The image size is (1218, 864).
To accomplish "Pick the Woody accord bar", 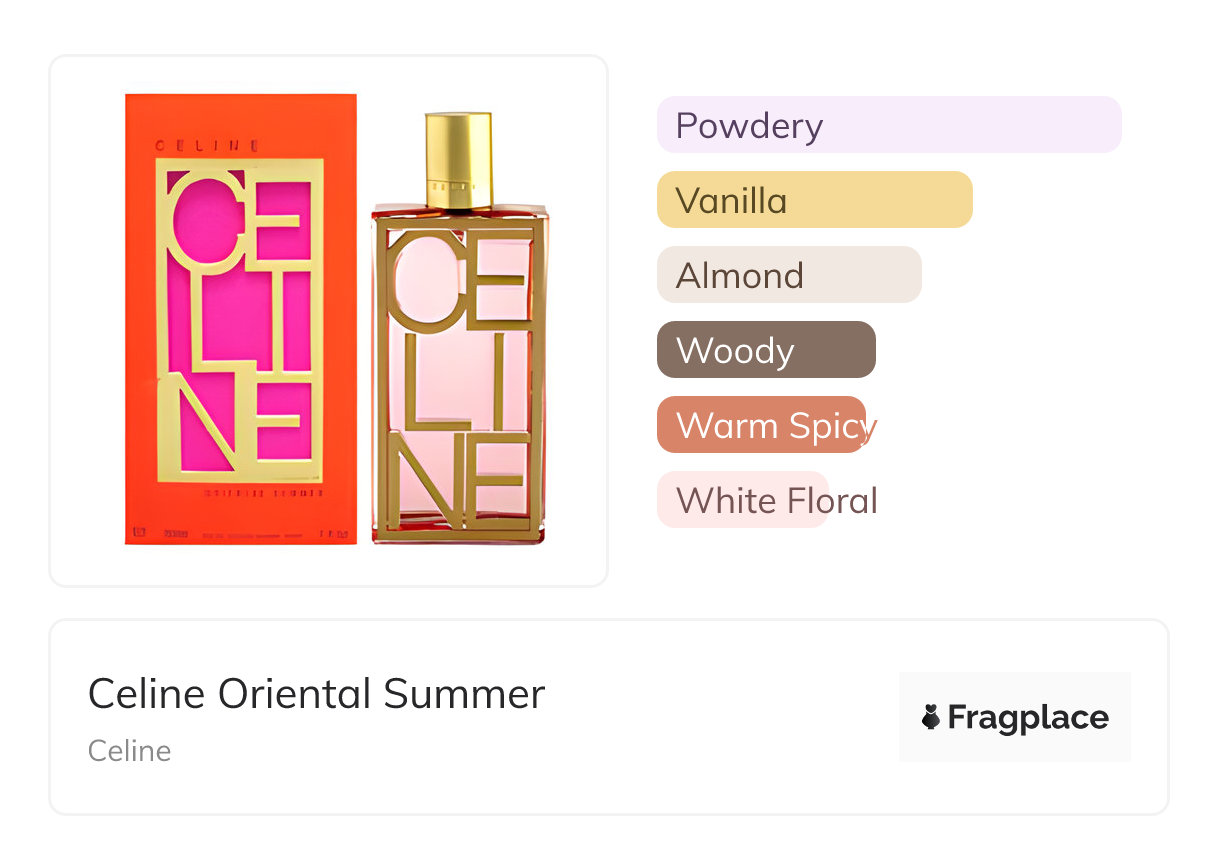I will click(x=765, y=350).
